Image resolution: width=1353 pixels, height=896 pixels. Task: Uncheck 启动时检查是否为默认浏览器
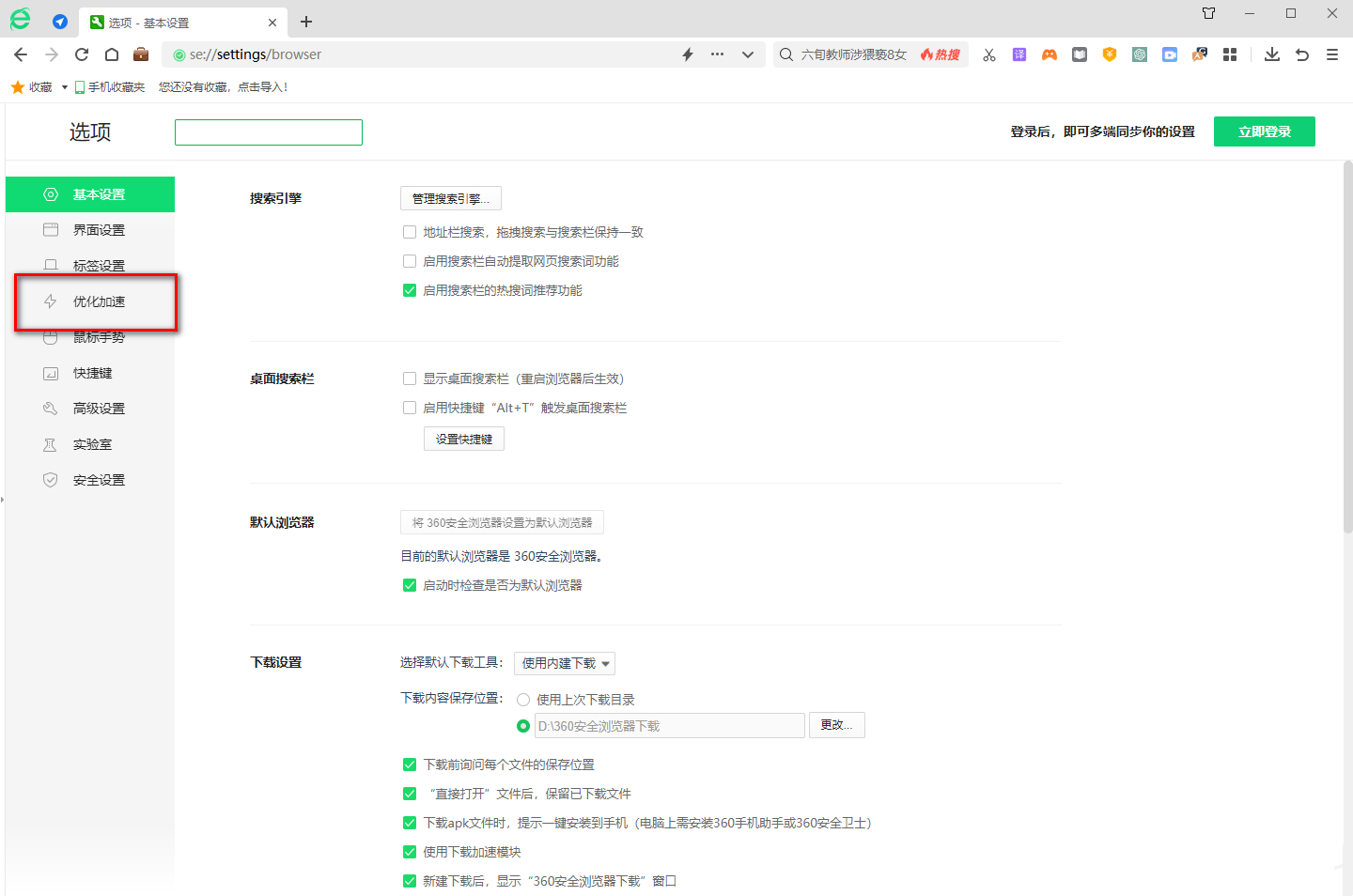click(410, 585)
